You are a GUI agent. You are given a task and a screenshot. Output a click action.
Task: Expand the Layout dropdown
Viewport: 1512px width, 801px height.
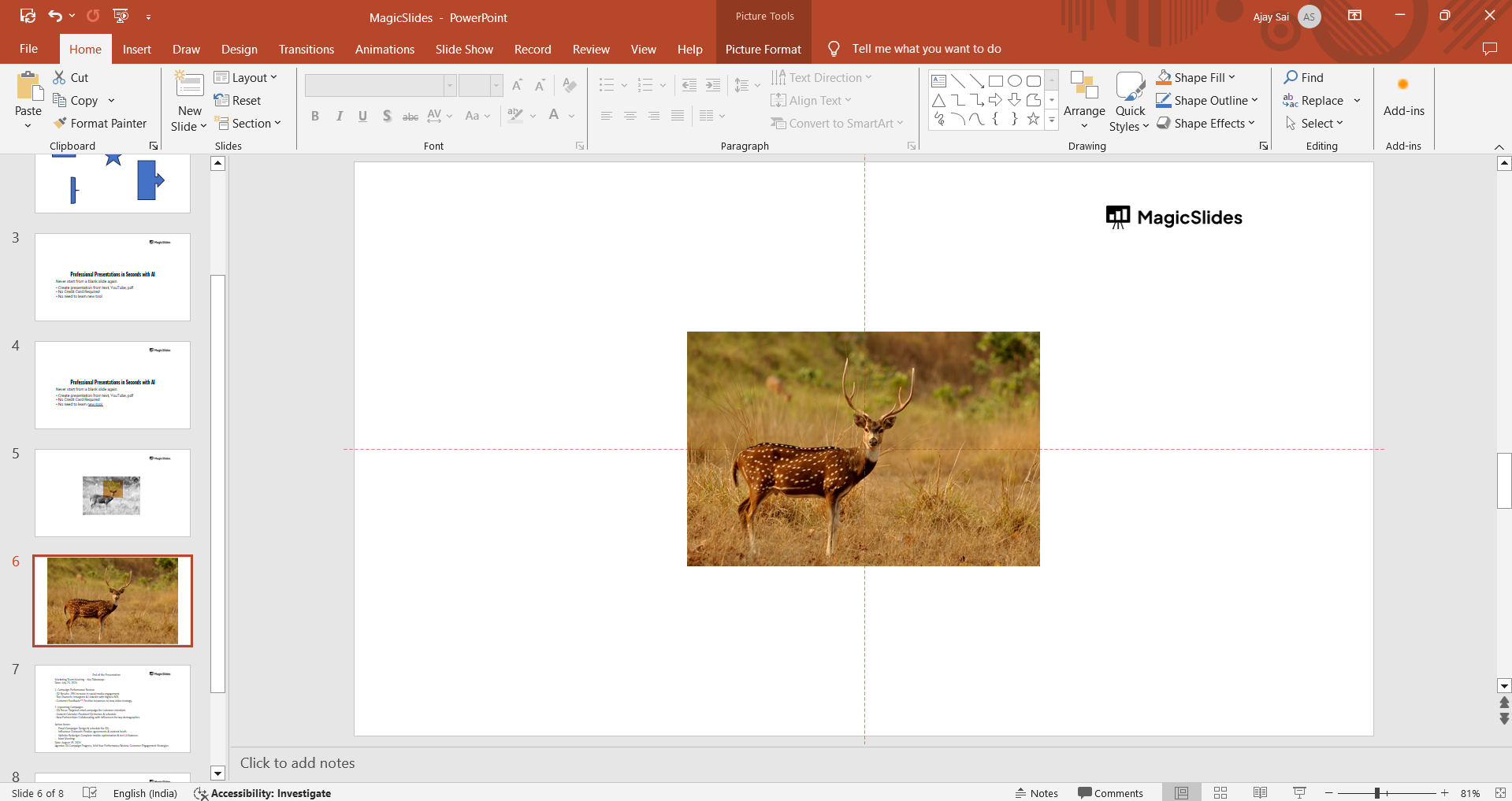pos(246,77)
